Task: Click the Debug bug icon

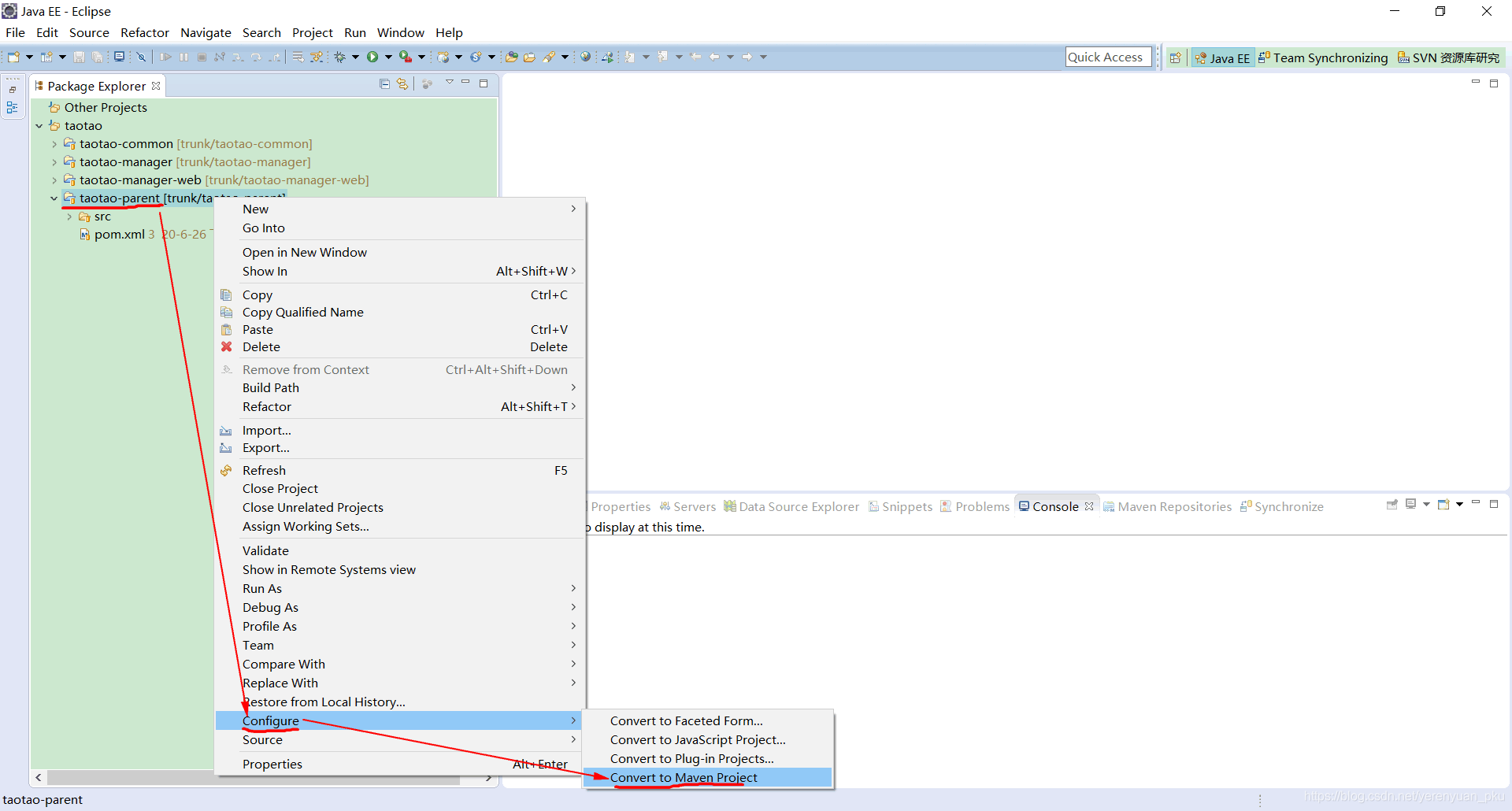Action: point(340,57)
